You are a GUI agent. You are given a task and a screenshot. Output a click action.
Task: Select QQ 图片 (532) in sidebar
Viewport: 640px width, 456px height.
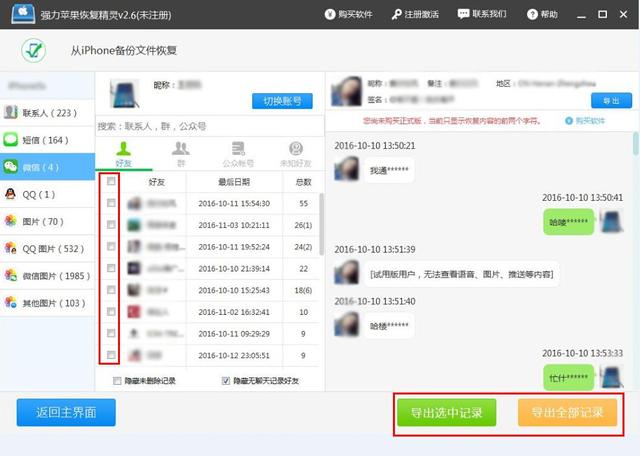pyautogui.click(x=47, y=249)
